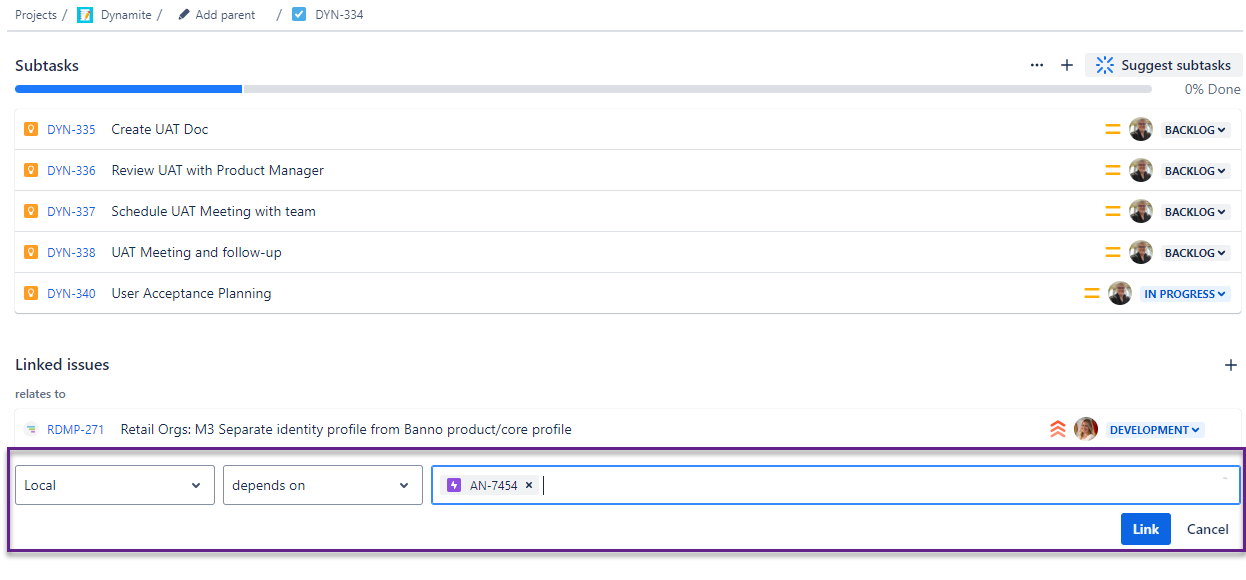Click the plus icon to add a subtask
Viewport: 1246px width, 580px height.
pyautogui.click(x=1066, y=64)
